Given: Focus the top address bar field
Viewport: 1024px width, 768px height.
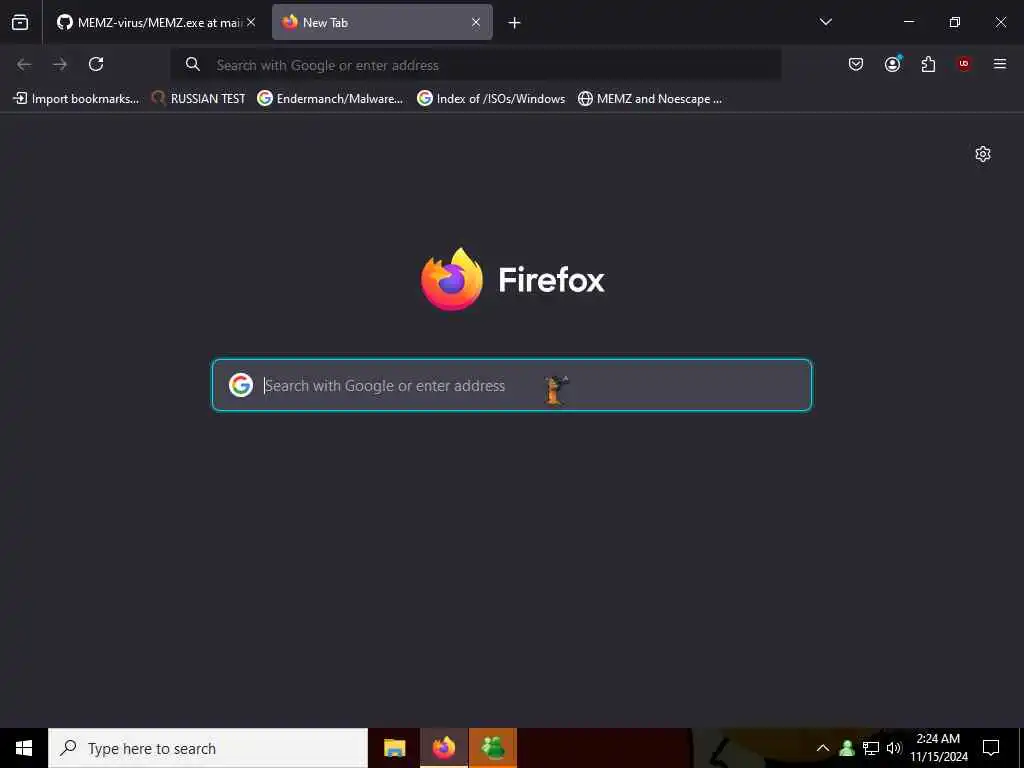Looking at the screenshot, I should pyautogui.click(x=476, y=65).
